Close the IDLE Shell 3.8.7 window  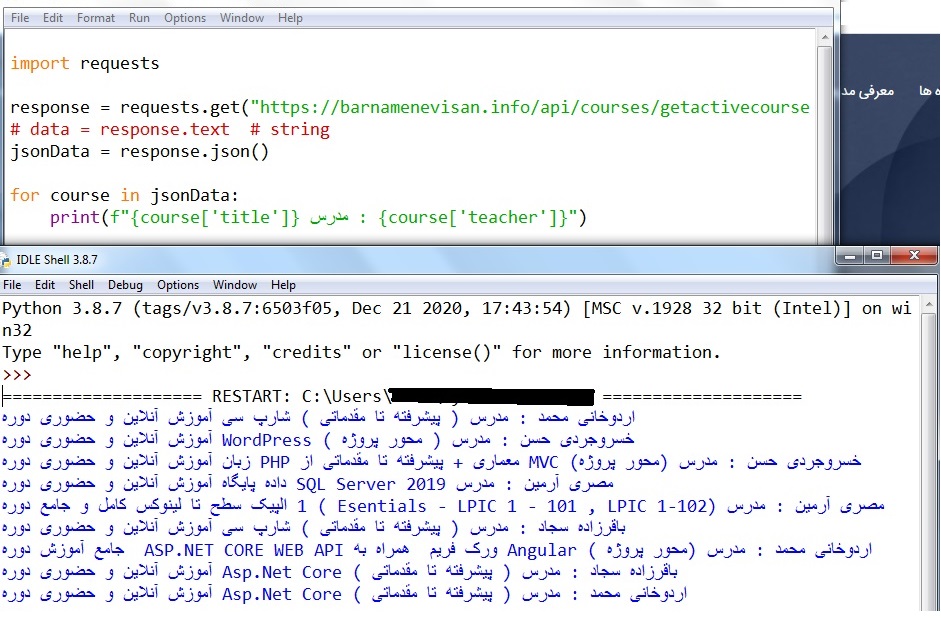click(913, 258)
